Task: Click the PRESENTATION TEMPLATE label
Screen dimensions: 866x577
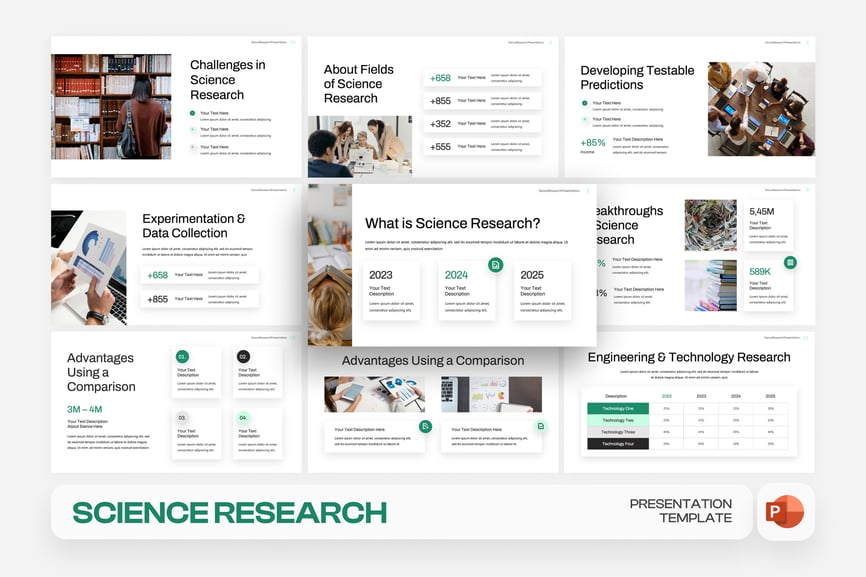Action: coord(680,511)
